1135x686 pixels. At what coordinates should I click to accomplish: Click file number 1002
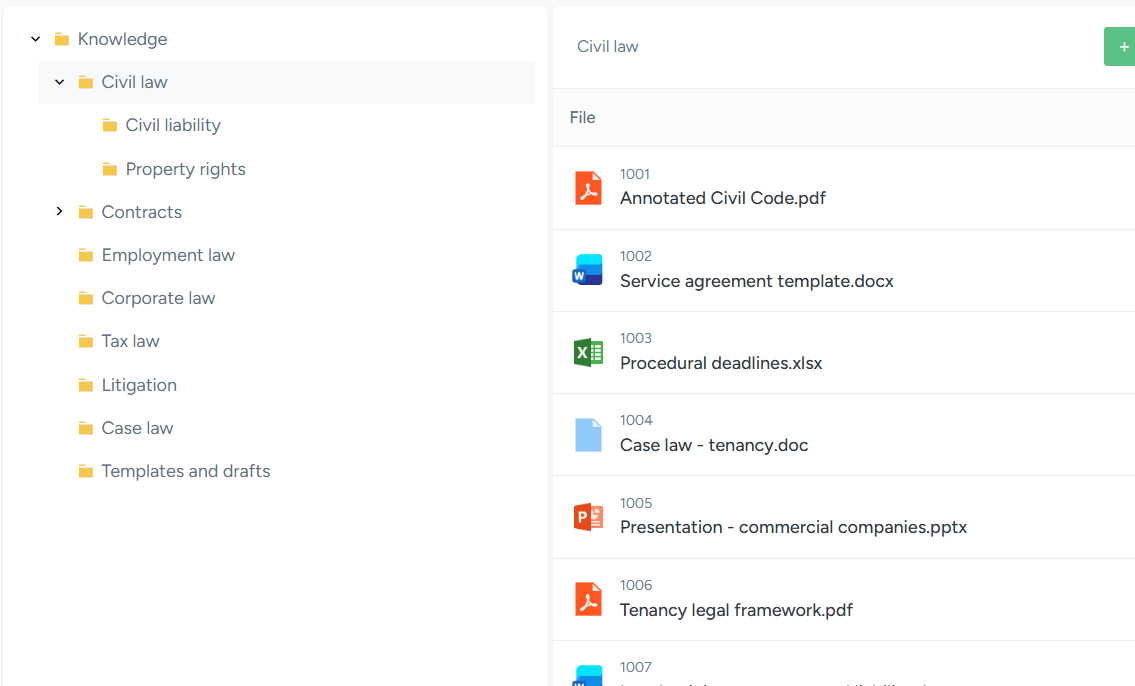point(636,256)
